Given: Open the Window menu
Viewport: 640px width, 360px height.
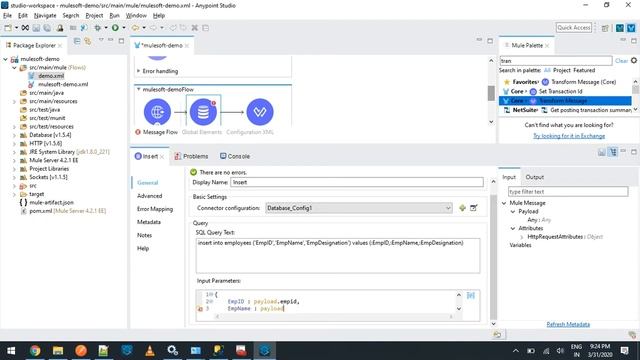Looking at the screenshot, I should point(136,16).
